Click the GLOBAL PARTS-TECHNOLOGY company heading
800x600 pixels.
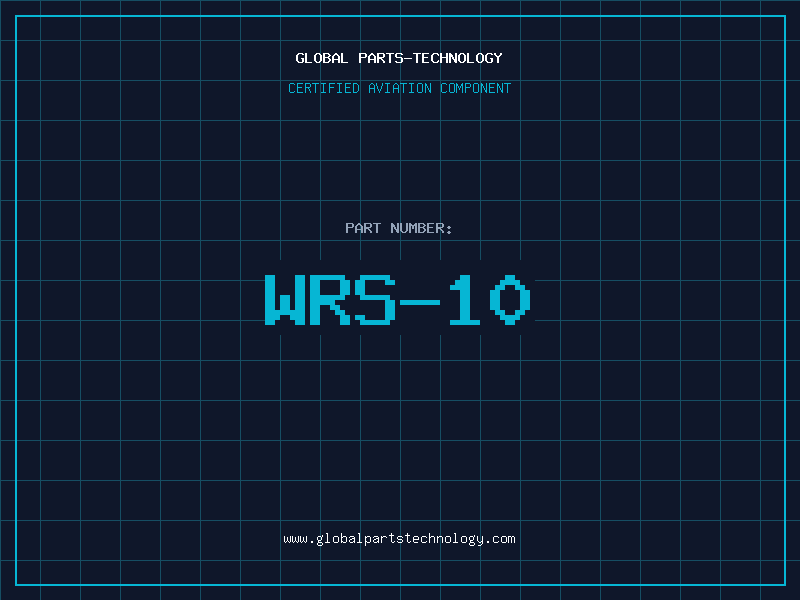[399, 58]
